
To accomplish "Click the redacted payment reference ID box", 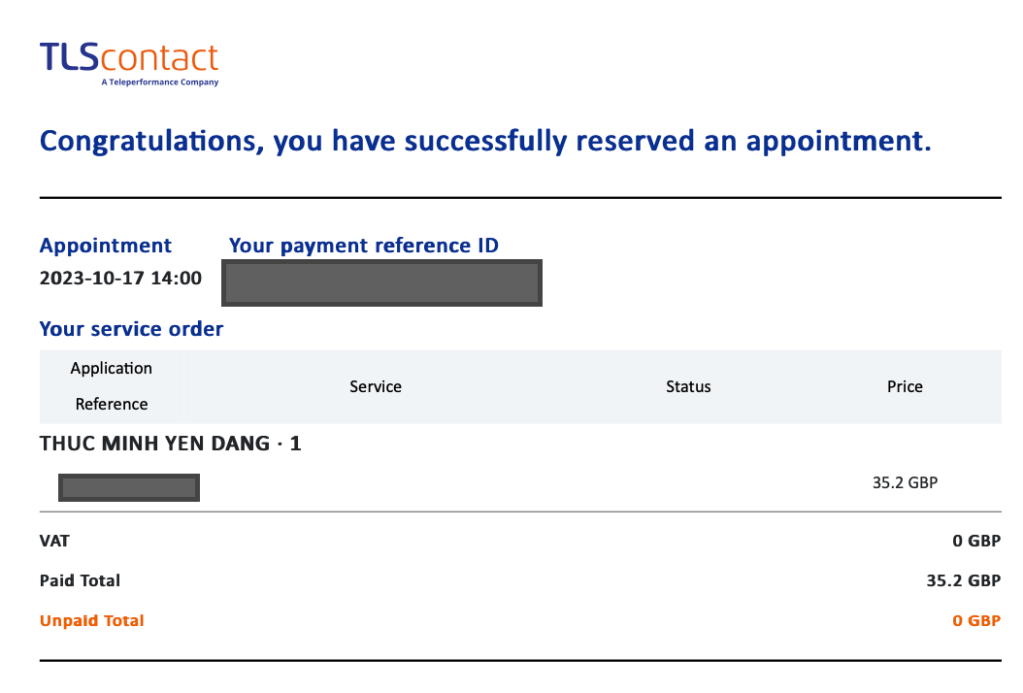I will coord(381,282).
